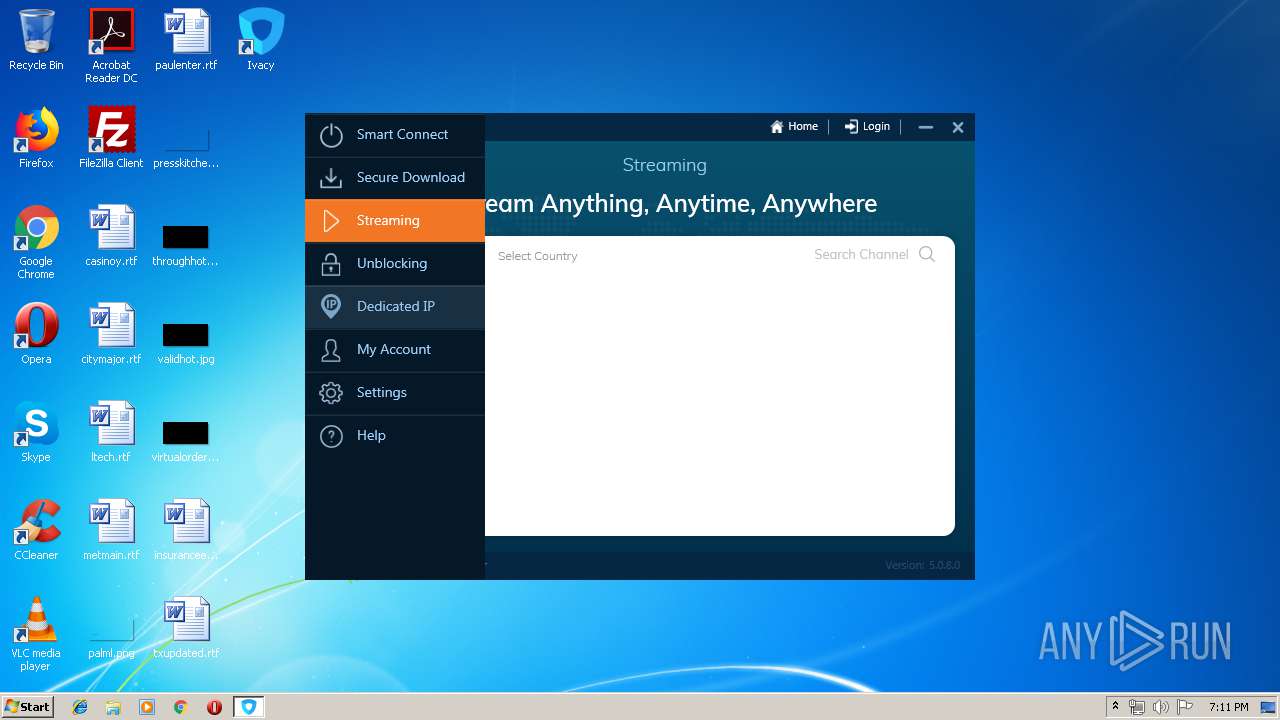Select the citymajor.rtf file
Screen dimensions: 1280x720
[x=111, y=334]
